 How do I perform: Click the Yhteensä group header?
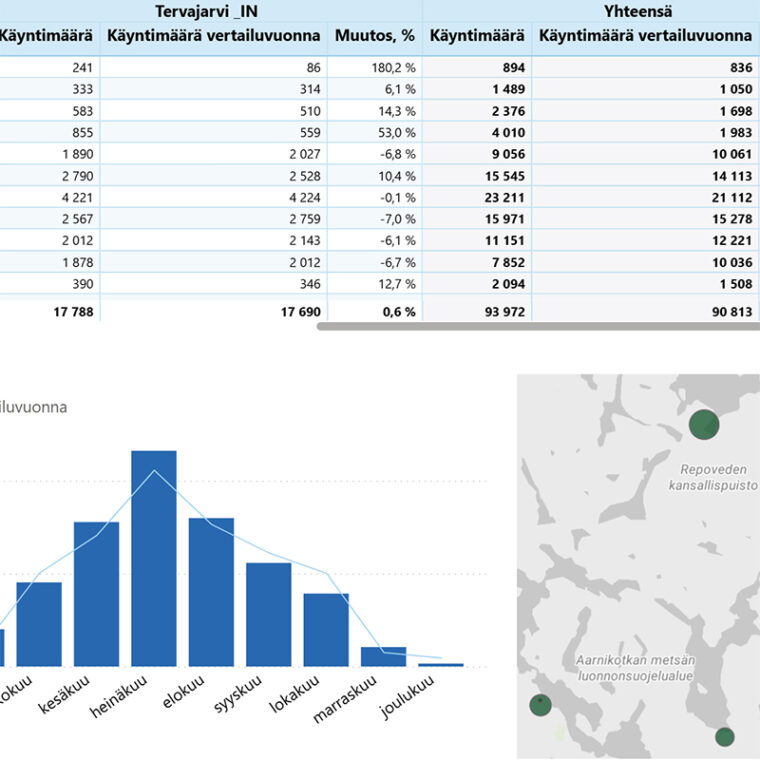coord(638,11)
